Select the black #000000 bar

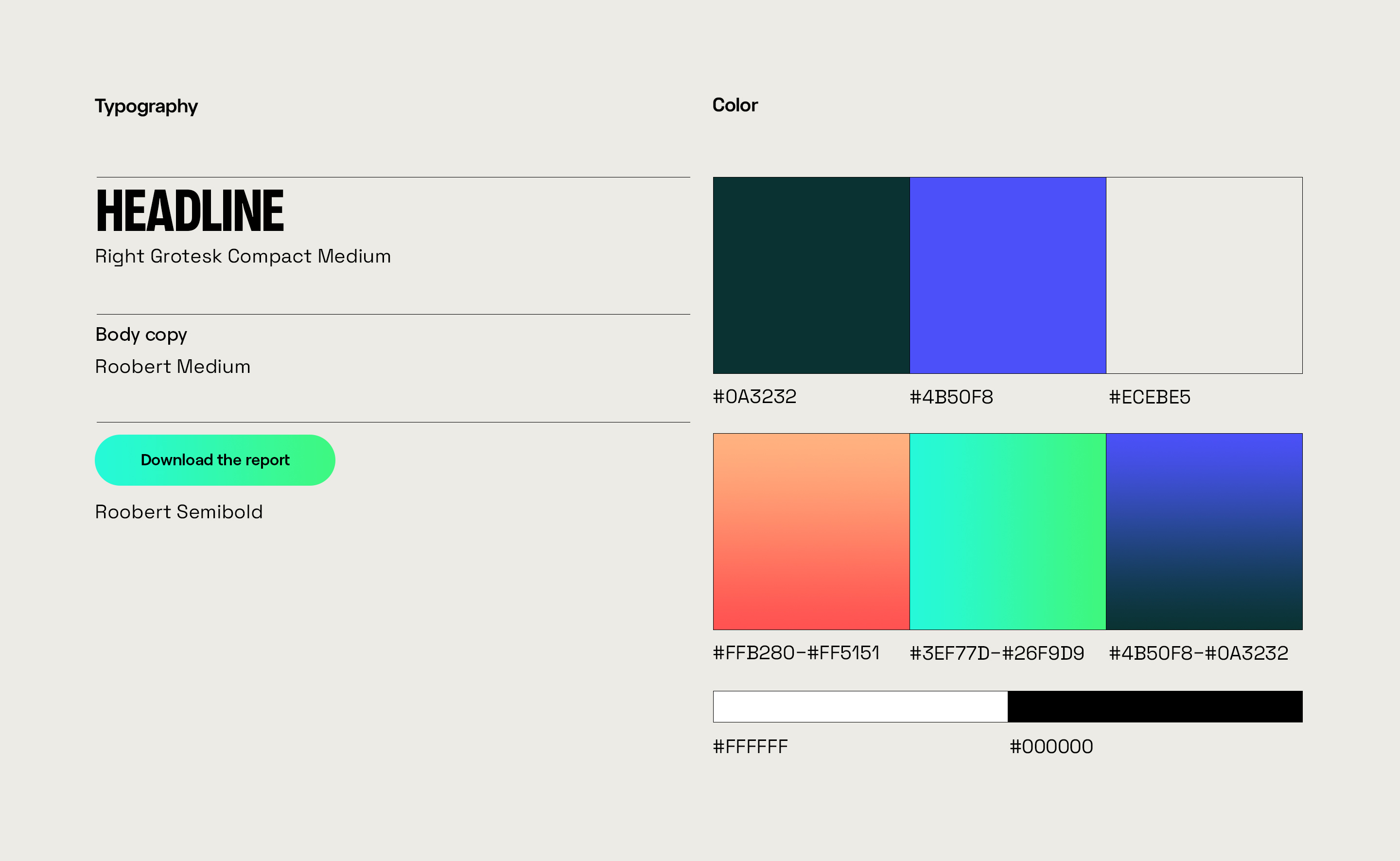coord(1155,707)
